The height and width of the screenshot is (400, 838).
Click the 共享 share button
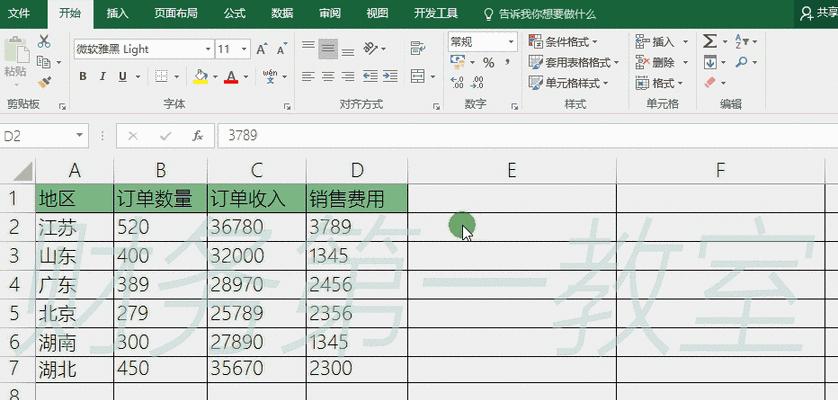[x=819, y=14]
